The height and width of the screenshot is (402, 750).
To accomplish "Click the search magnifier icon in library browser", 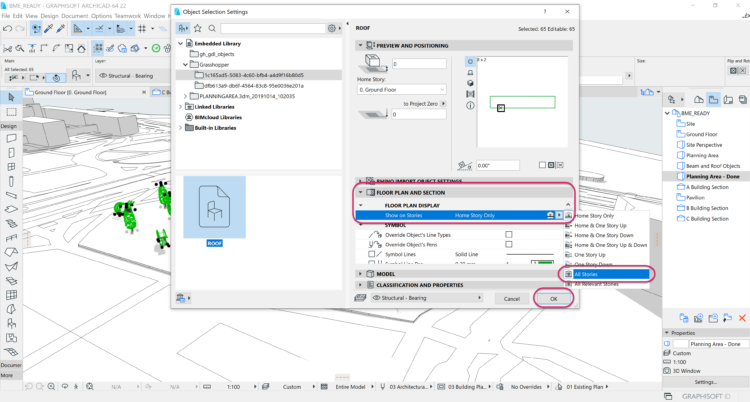I will (x=213, y=28).
